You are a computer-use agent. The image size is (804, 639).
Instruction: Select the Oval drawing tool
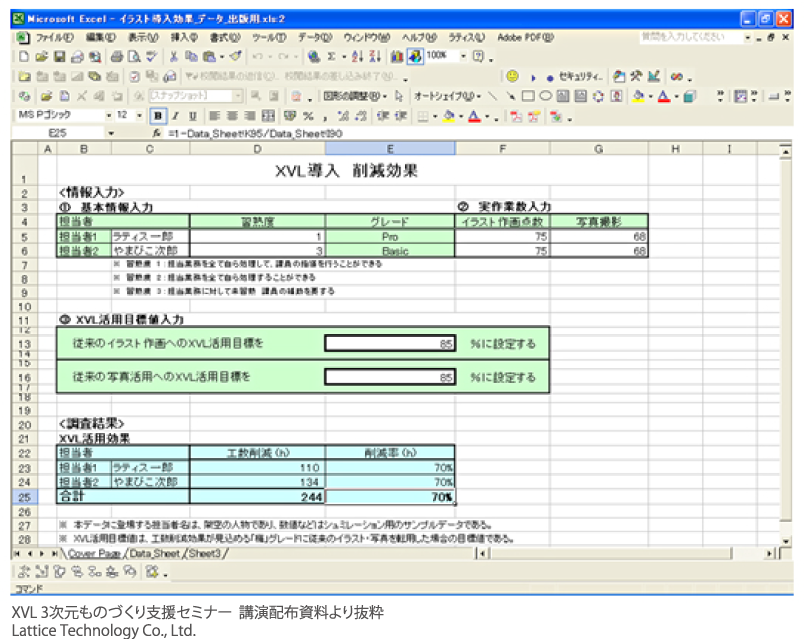[x=546, y=96]
